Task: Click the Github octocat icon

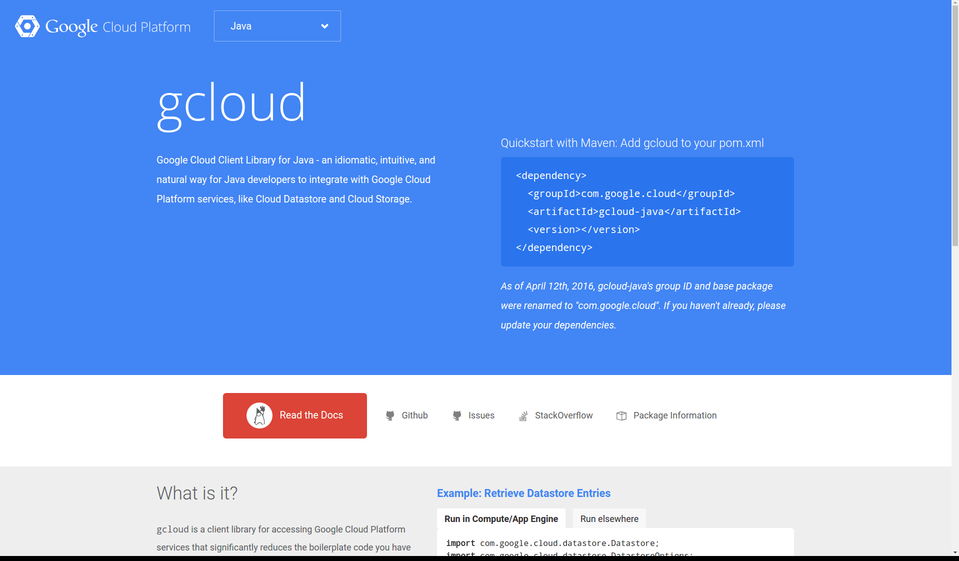Action: pos(390,416)
